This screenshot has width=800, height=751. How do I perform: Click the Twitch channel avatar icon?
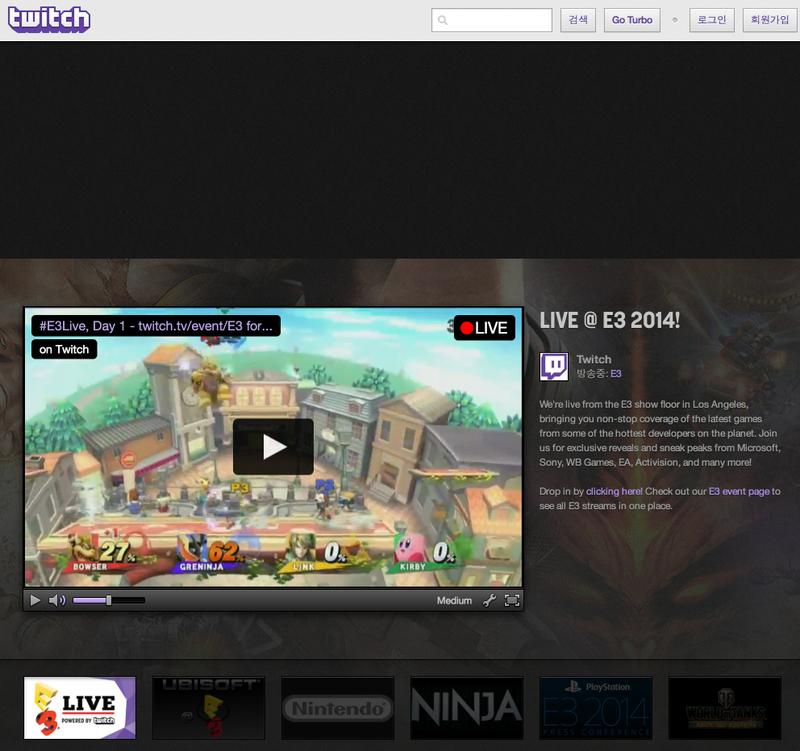[x=554, y=366]
